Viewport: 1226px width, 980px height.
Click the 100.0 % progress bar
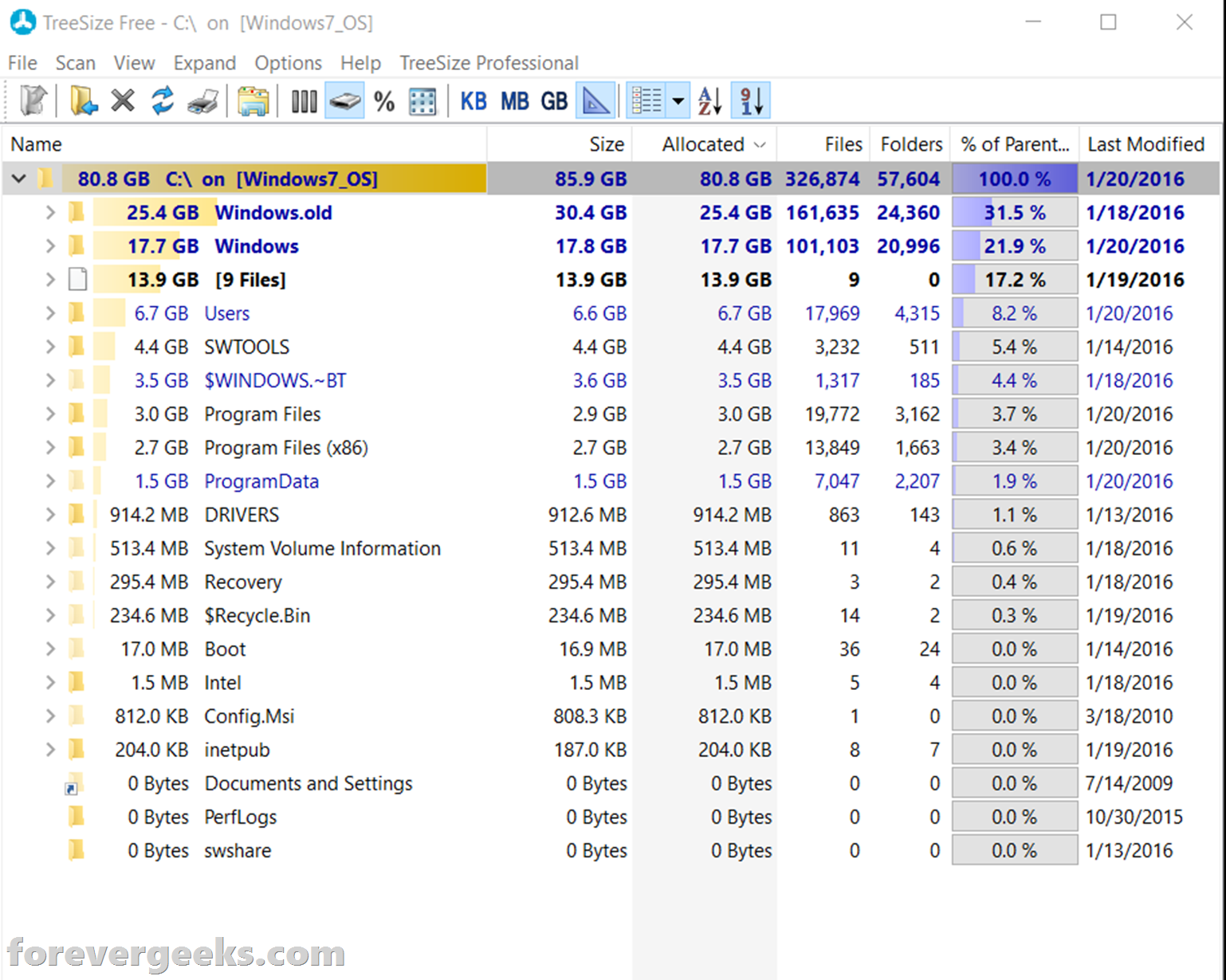coord(1015,179)
